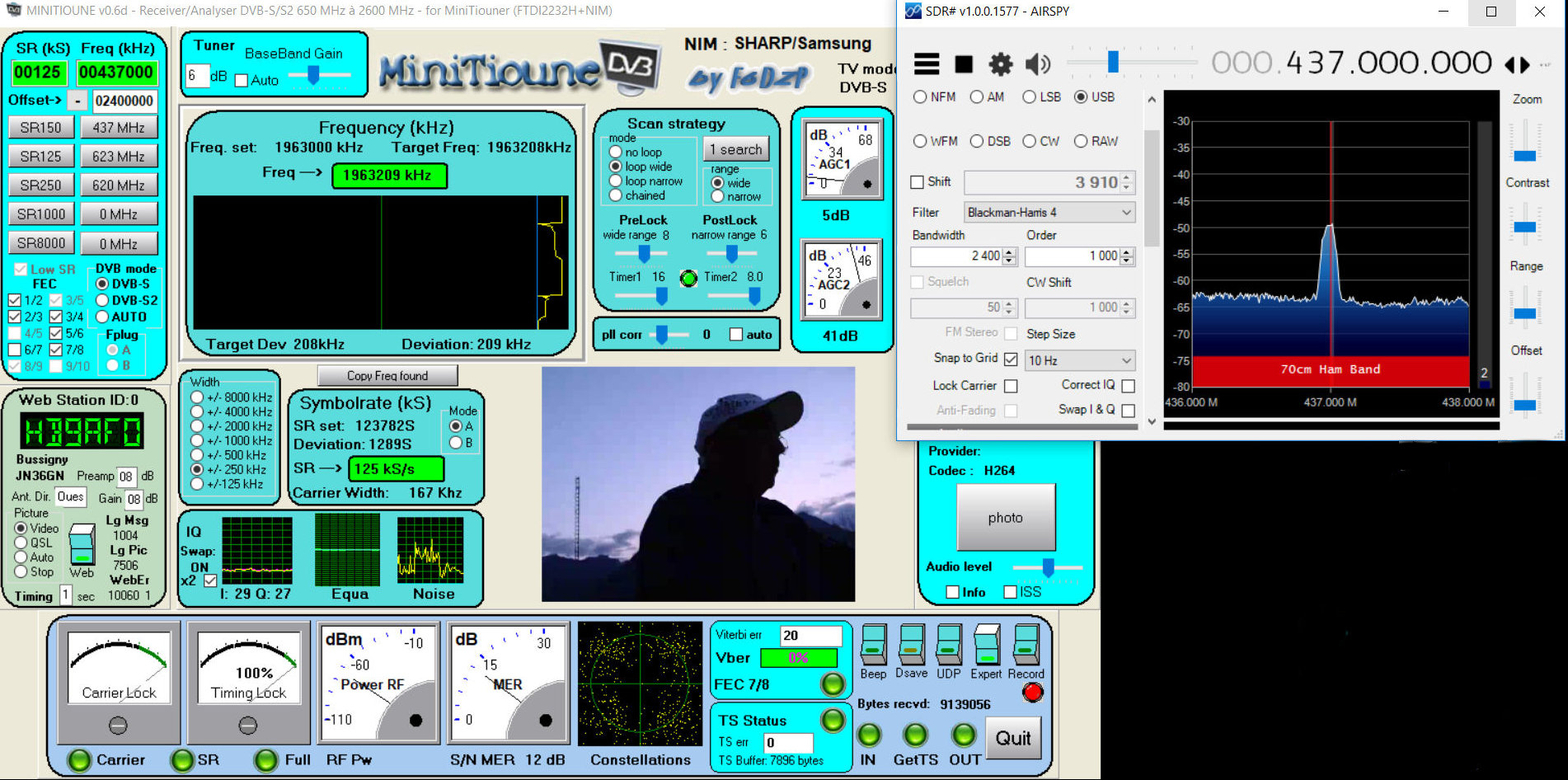The image size is (1568, 780).
Task: Toggle the Web switch icon
Action: 82,544
